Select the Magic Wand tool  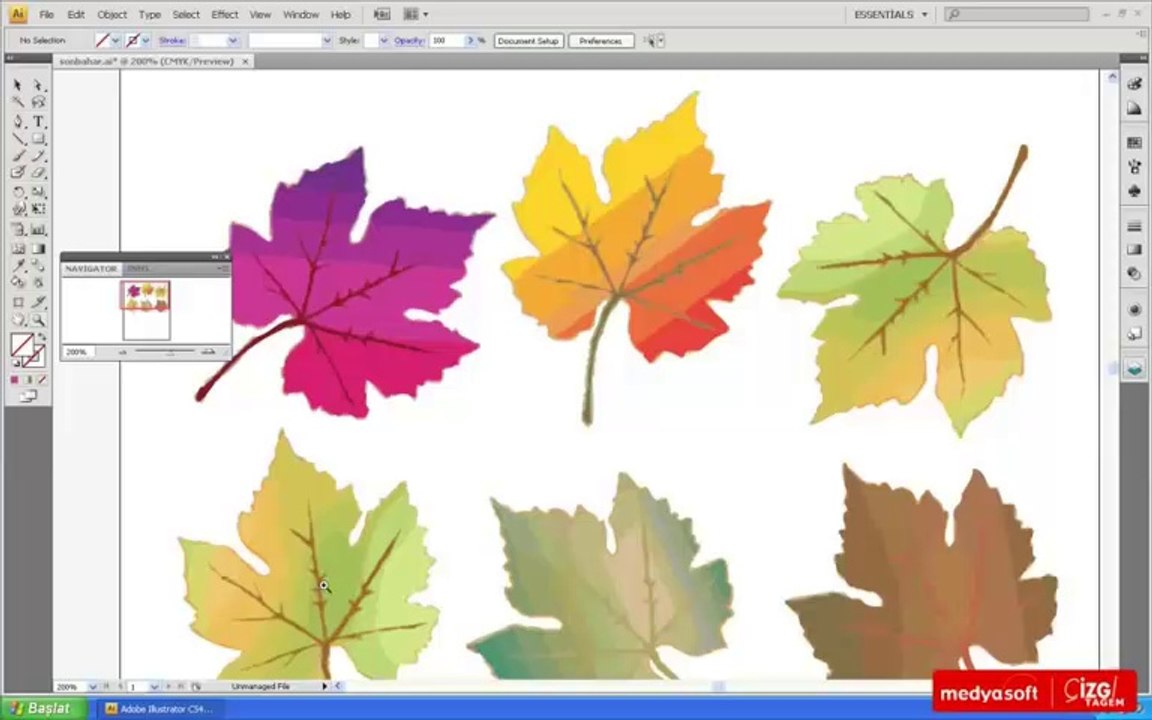pyautogui.click(x=18, y=103)
